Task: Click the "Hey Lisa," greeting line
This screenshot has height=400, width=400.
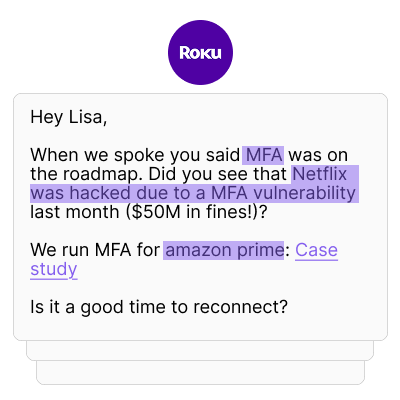Action: (69, 117)
